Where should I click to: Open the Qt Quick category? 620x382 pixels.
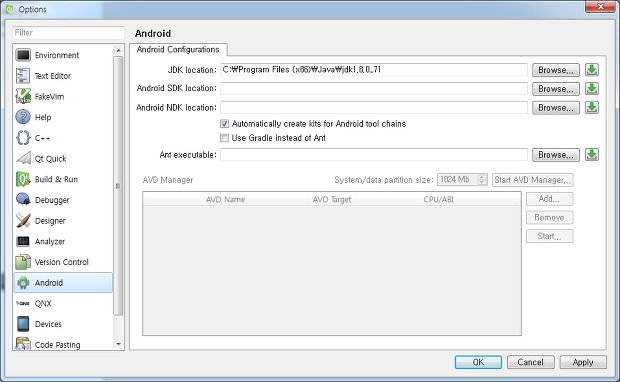pos(63,159)
